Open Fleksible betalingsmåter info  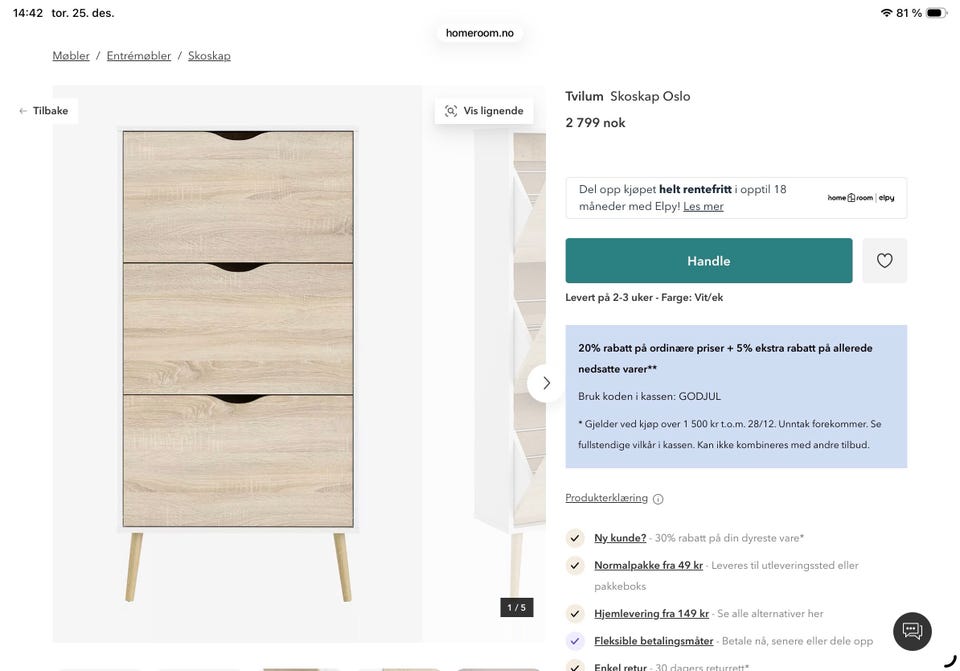(x=653, y=641)
